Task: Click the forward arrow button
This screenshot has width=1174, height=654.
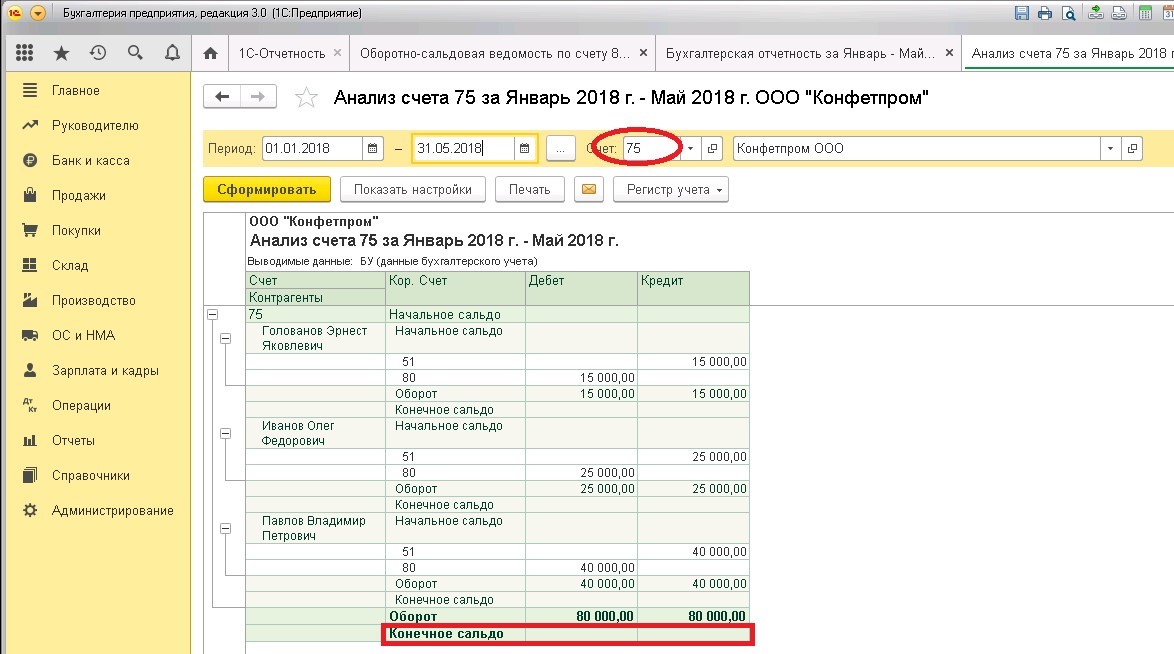Action: click(258, 97)
